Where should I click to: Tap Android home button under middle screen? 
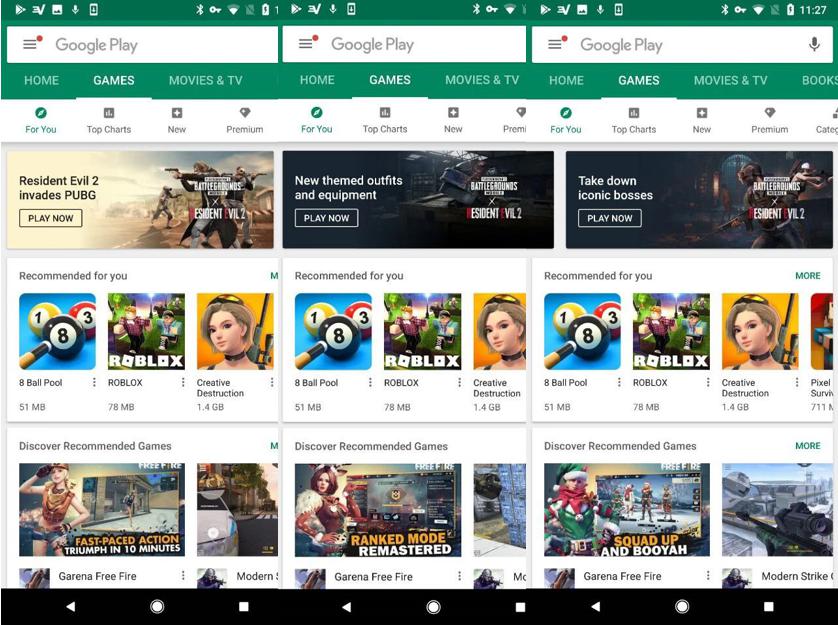(433, 607)
